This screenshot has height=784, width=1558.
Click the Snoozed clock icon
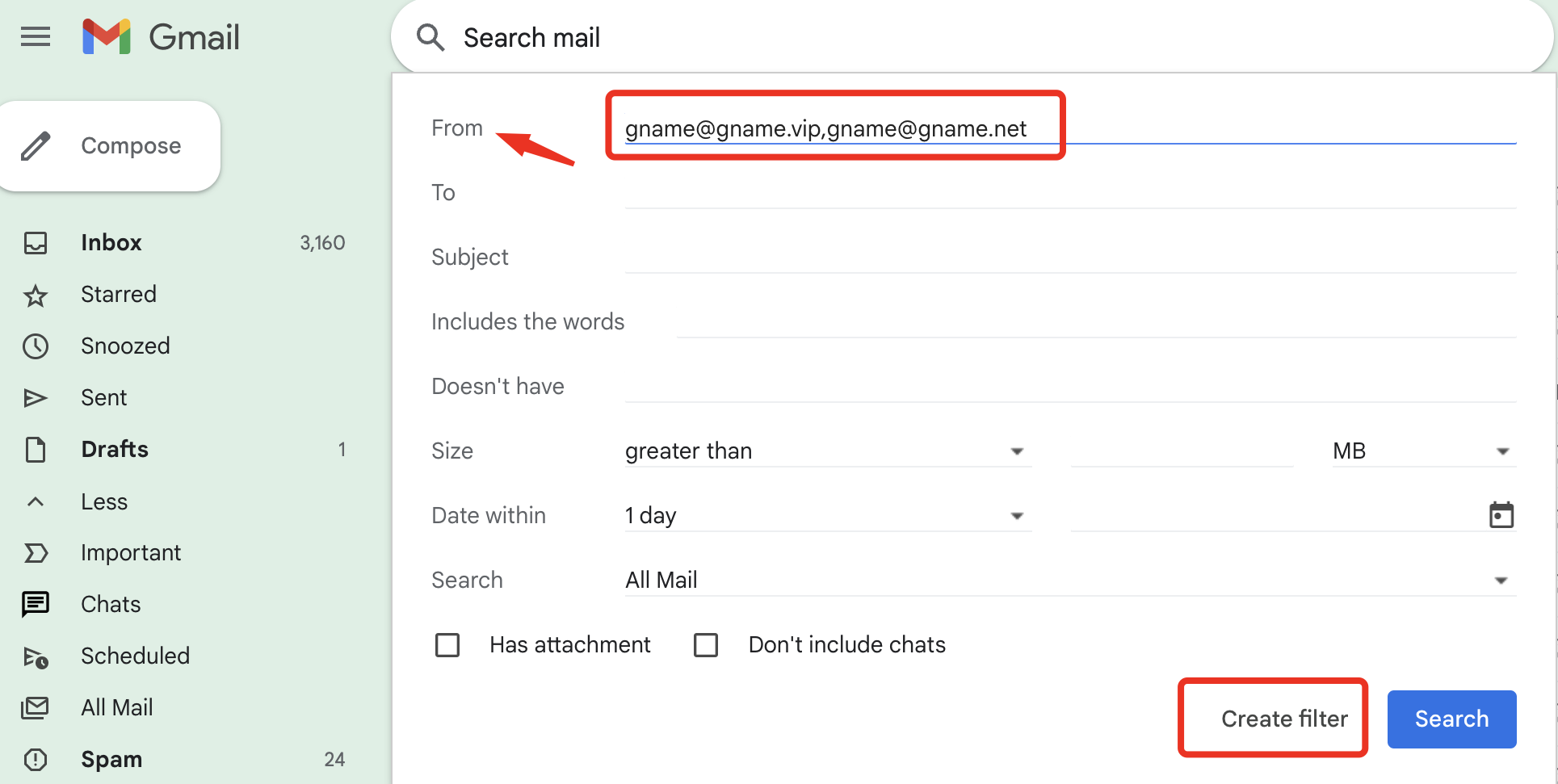[x=36, y=346]
